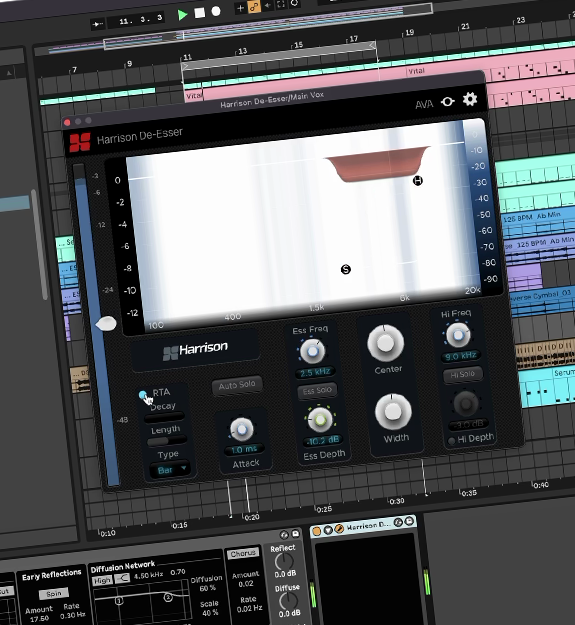
Task: Click the Reflect knob
Action: click(x=284, y=562)
